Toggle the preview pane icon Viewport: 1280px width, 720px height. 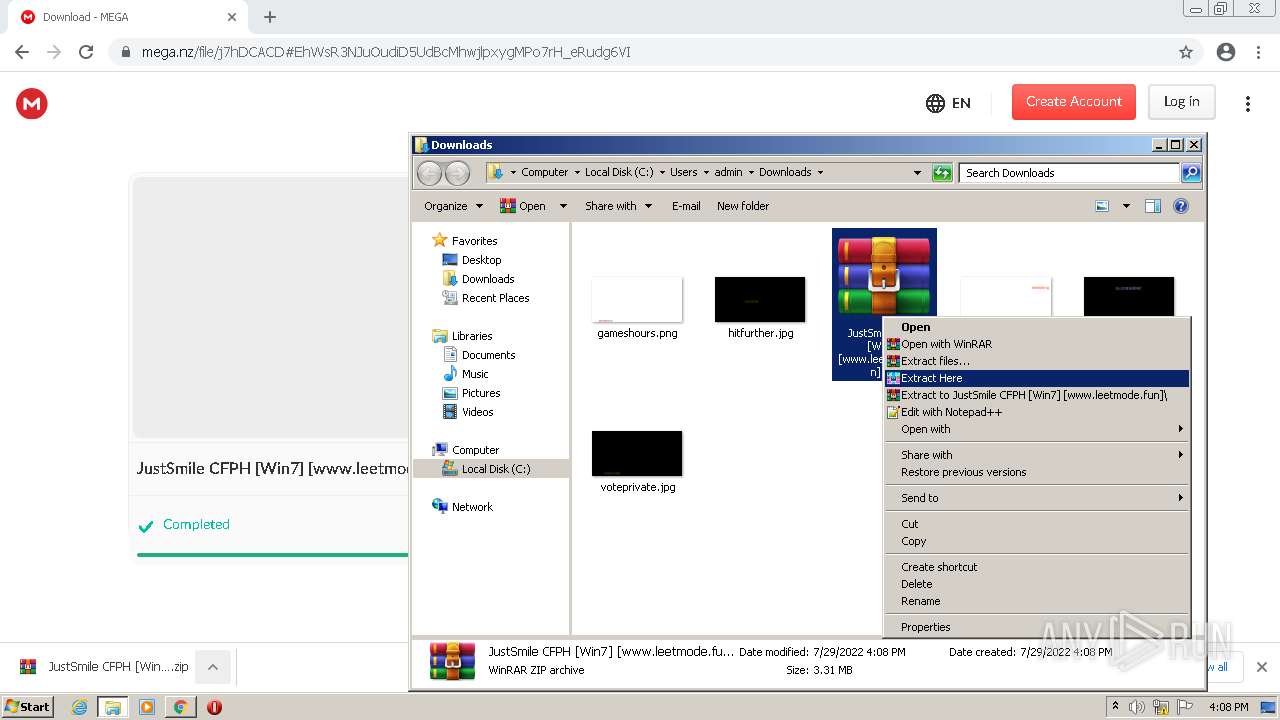pos(1152,206)
